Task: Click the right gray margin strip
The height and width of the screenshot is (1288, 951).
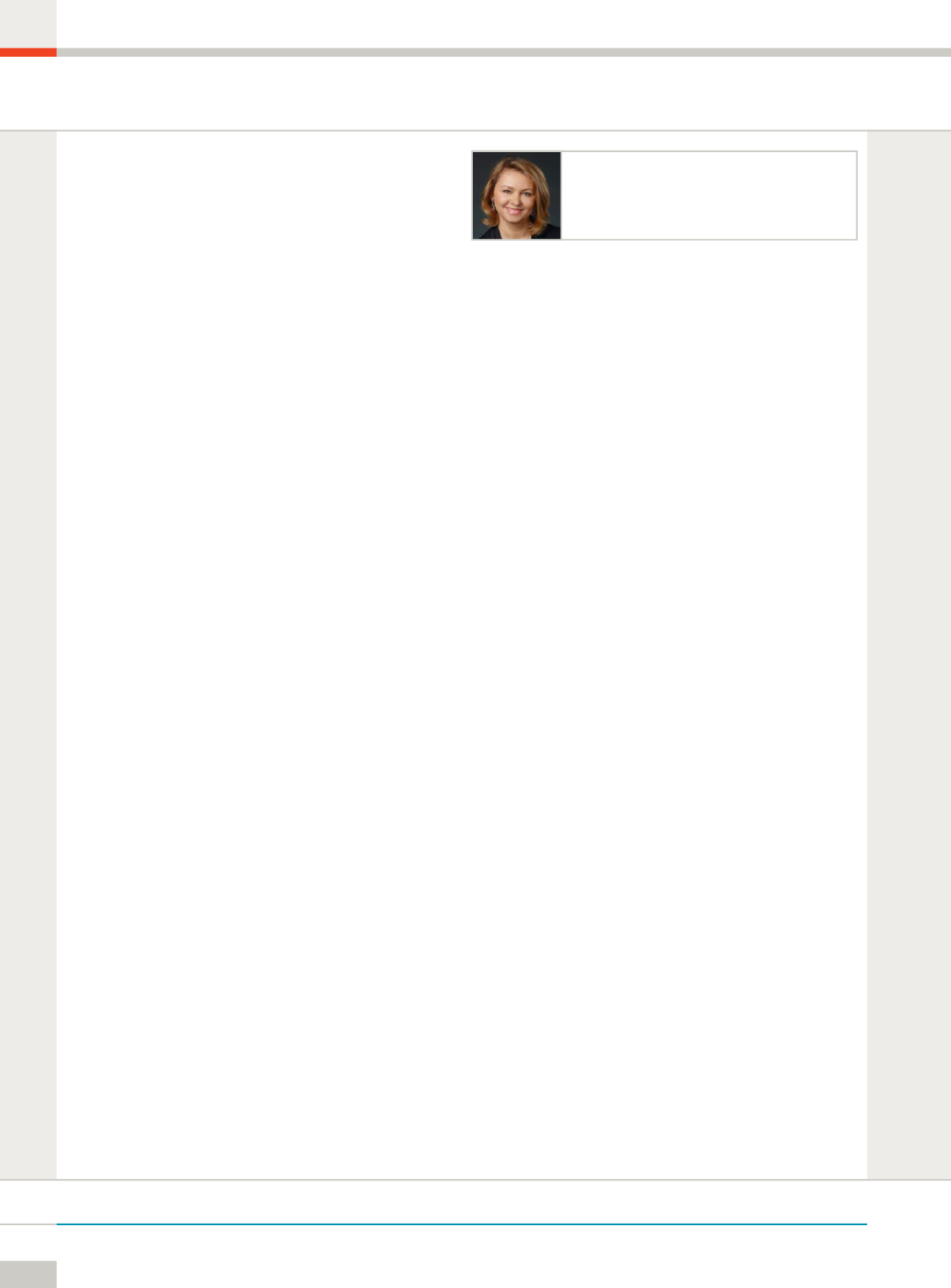Action: click(x=909, y=655)
